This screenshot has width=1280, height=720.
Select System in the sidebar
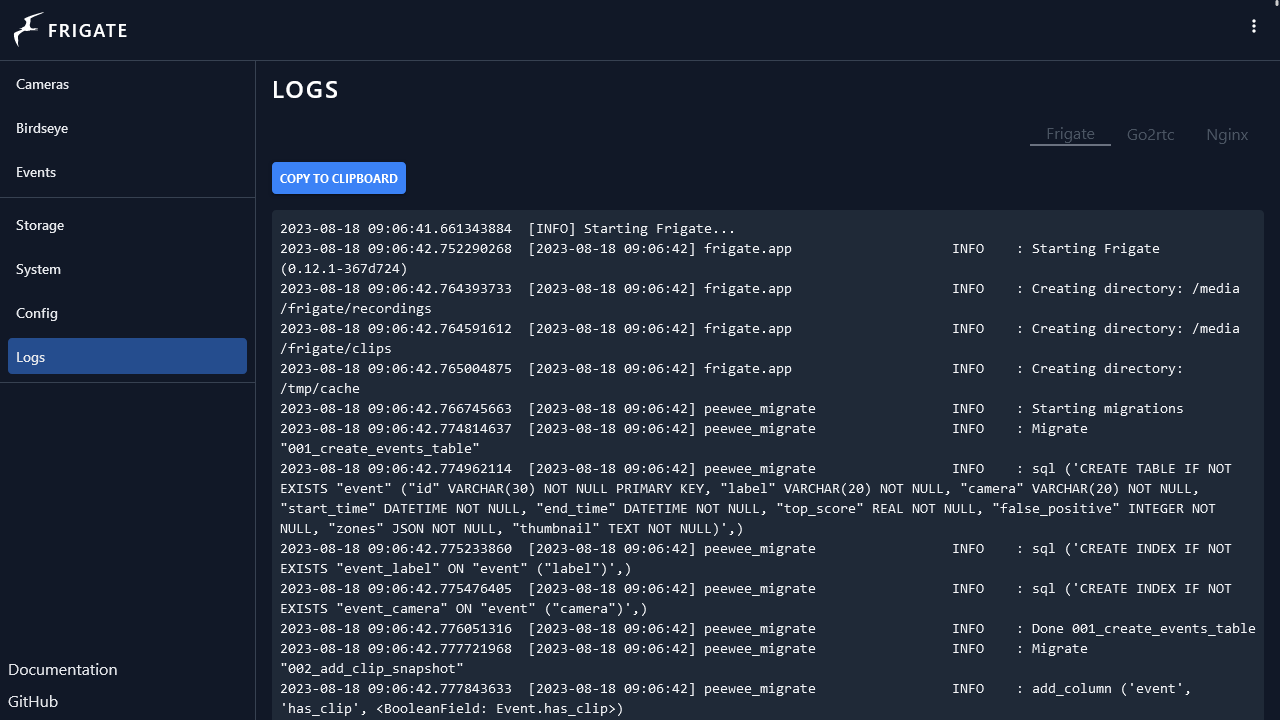coord(38,269)
